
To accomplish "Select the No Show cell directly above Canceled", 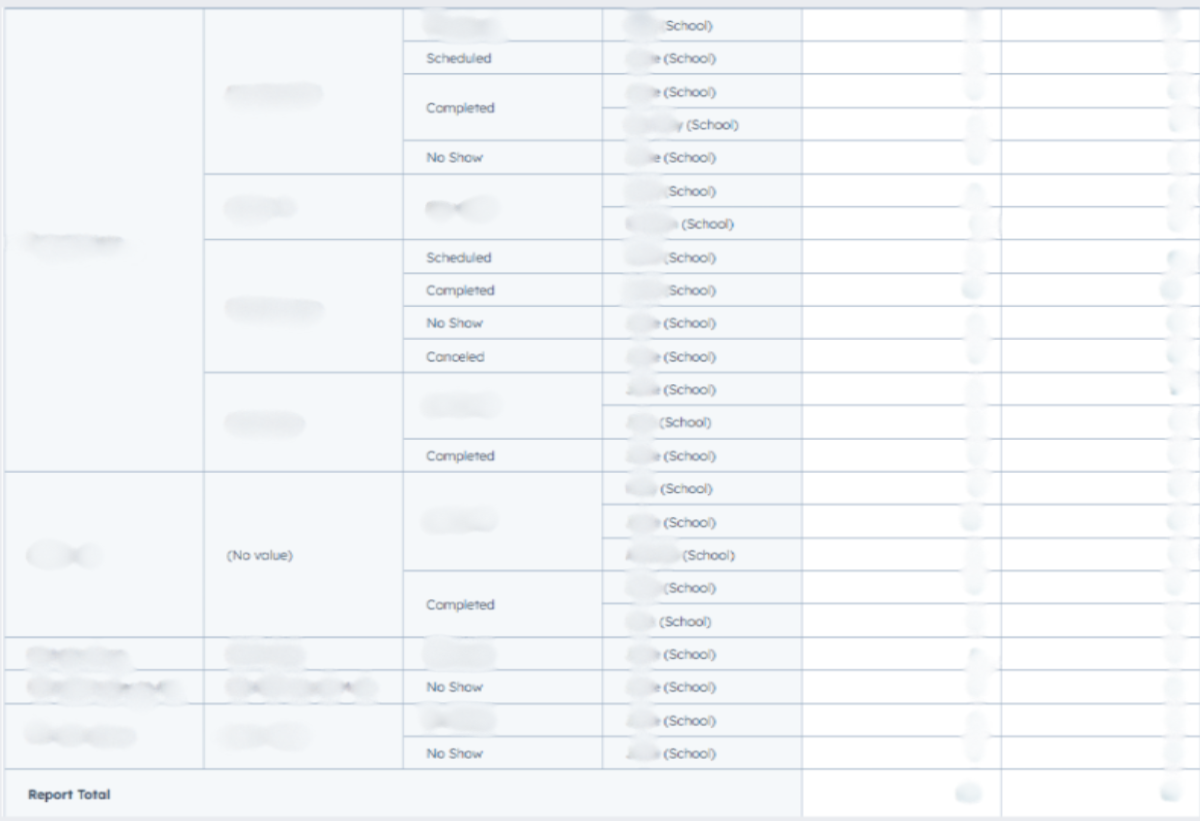I will (x=454, y=323).
